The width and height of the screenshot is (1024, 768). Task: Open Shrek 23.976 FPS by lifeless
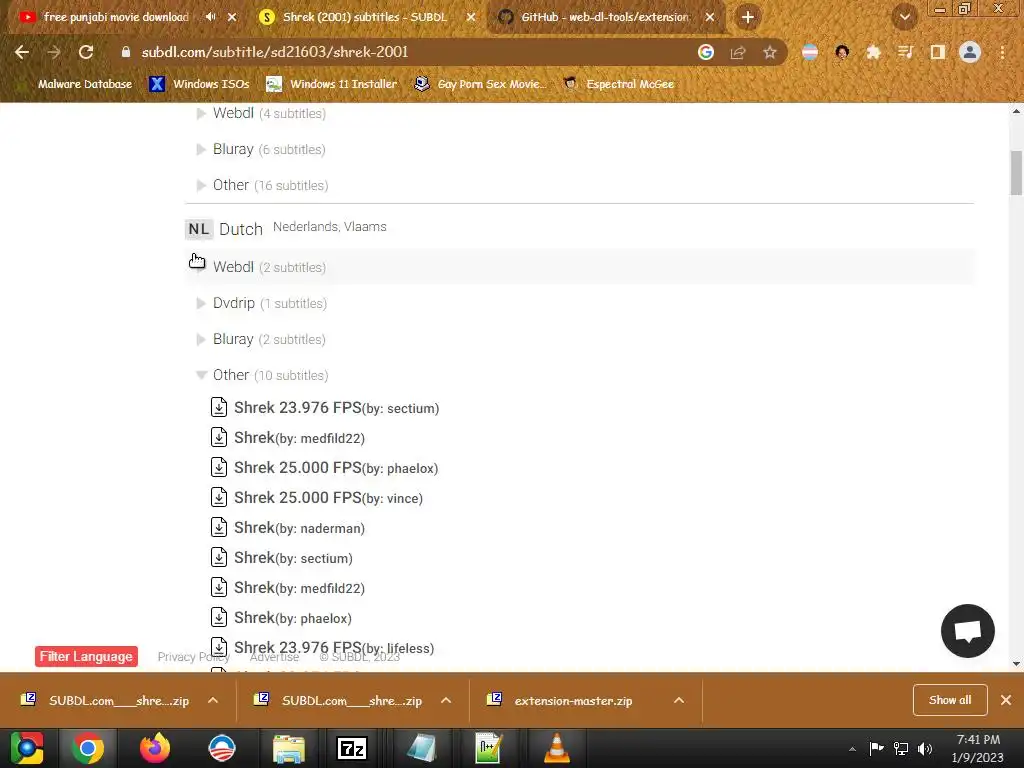coord(334,648)
